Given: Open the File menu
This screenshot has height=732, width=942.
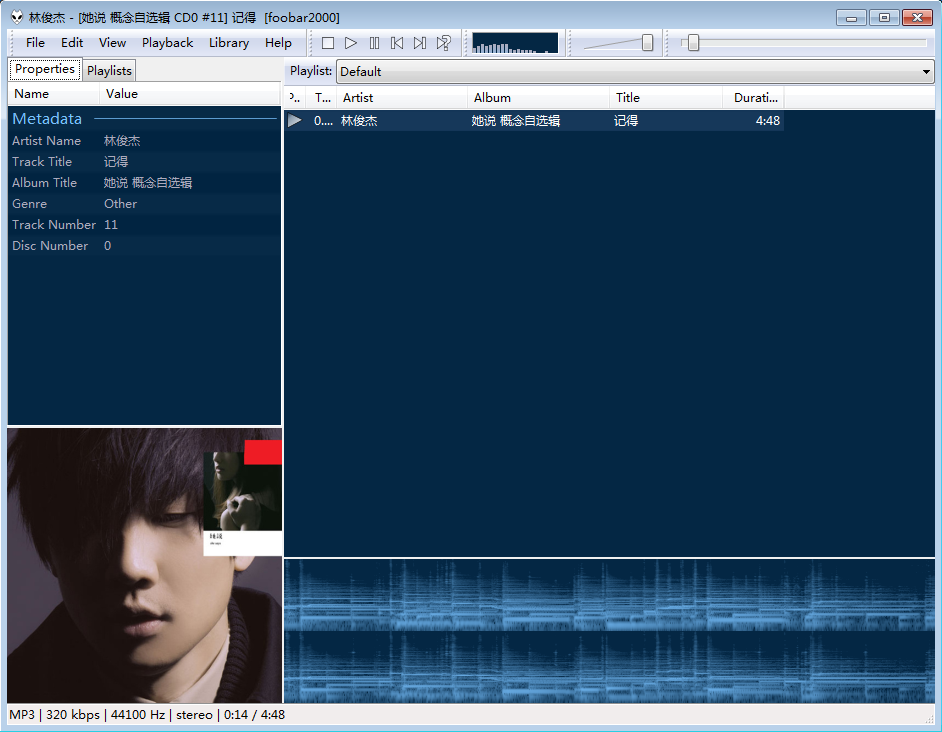Looking at the screenshot, I should tap(35, 43).
